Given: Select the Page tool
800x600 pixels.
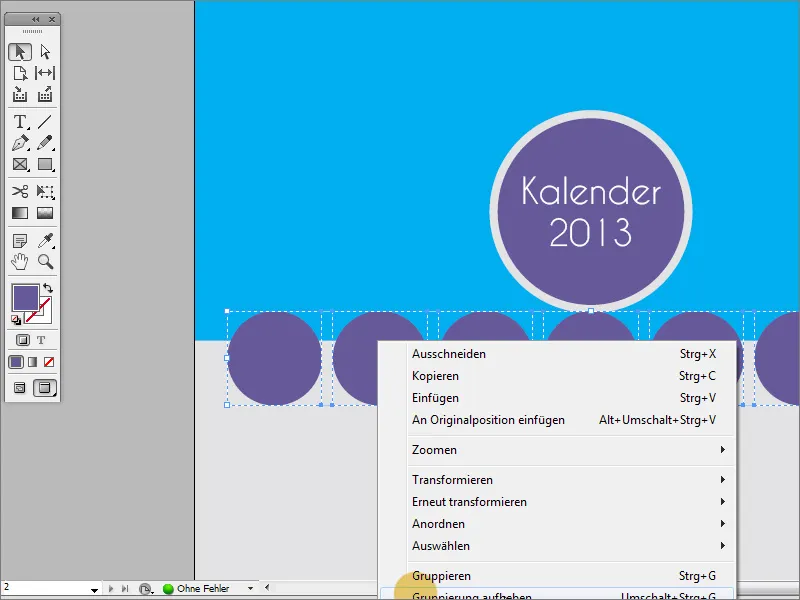Looking at the screenshot, I should [20, 73].
